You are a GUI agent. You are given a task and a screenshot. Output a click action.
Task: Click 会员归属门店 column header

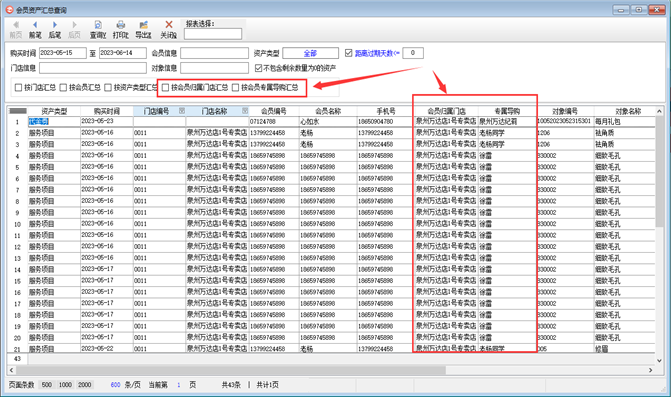[446, 111]
